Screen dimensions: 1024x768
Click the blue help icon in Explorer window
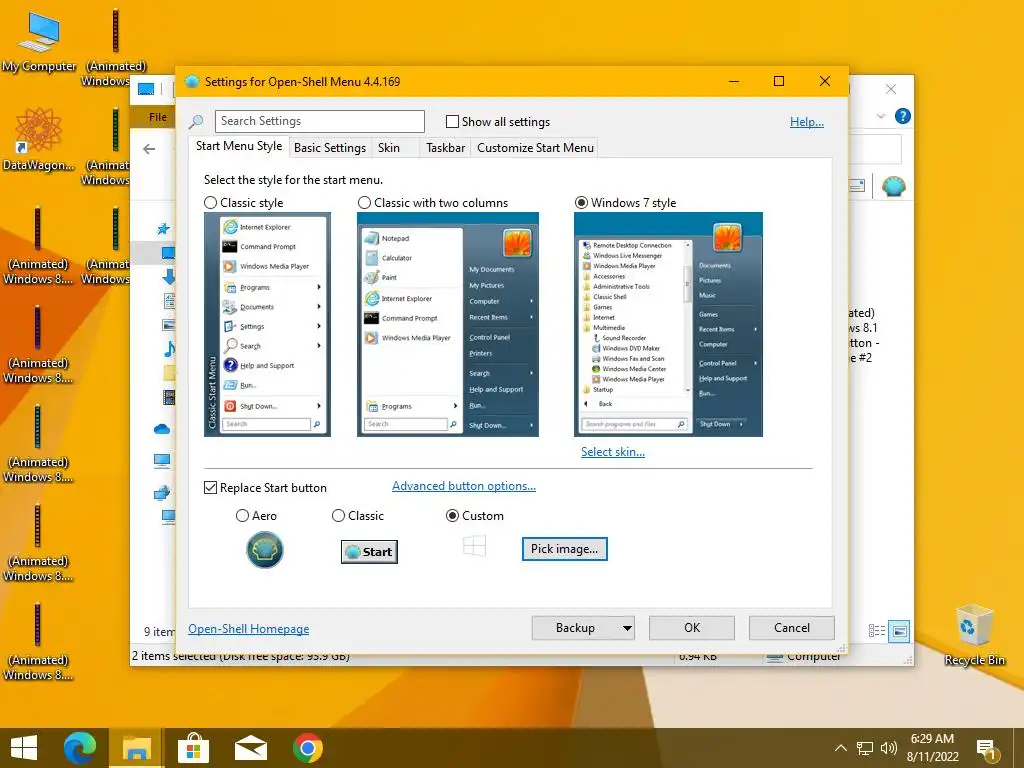click(903, 116)
